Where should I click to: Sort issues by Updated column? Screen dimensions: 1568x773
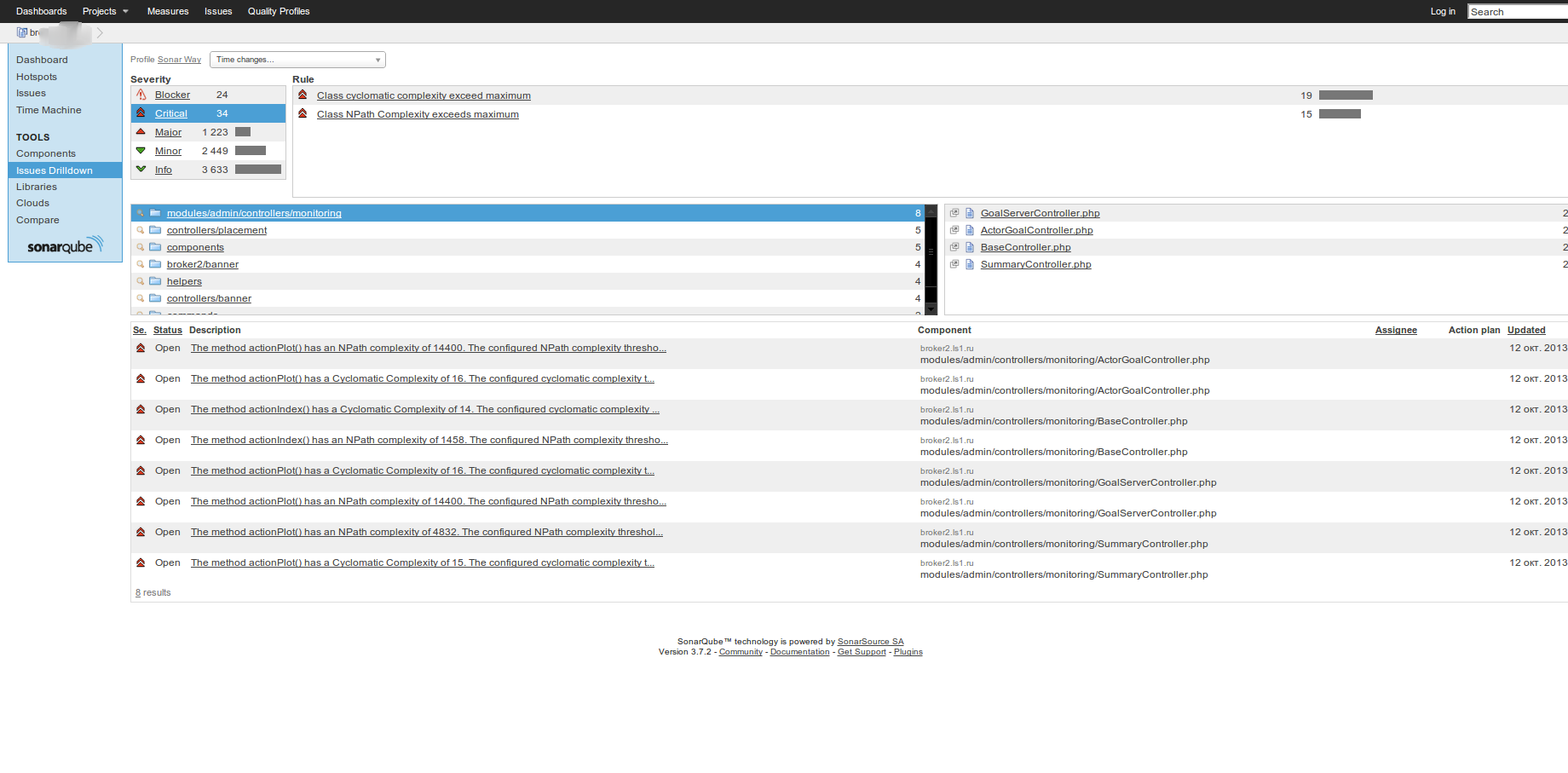(1526, 330)
